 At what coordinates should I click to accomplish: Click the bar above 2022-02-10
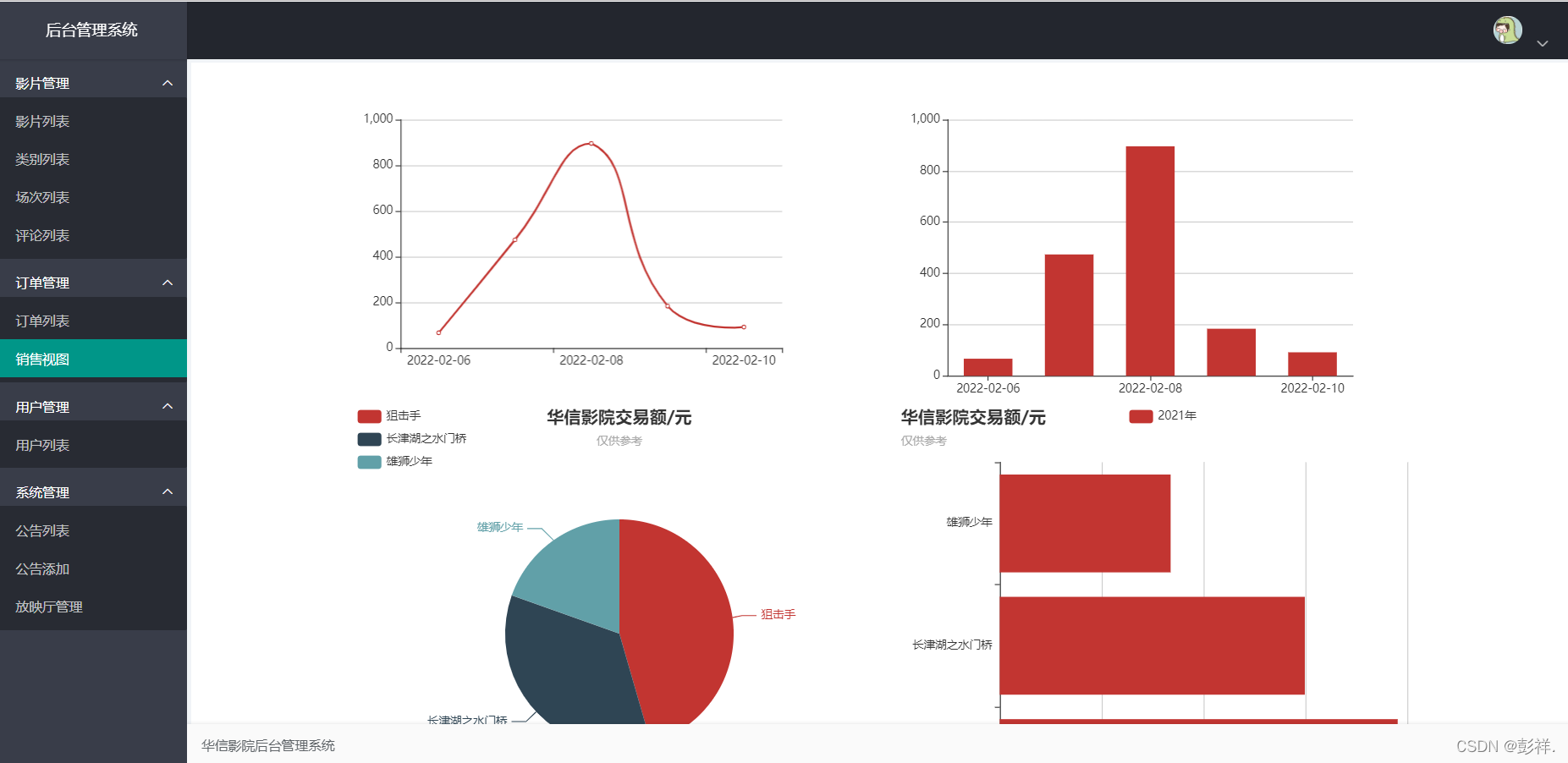coord(1312,364)
